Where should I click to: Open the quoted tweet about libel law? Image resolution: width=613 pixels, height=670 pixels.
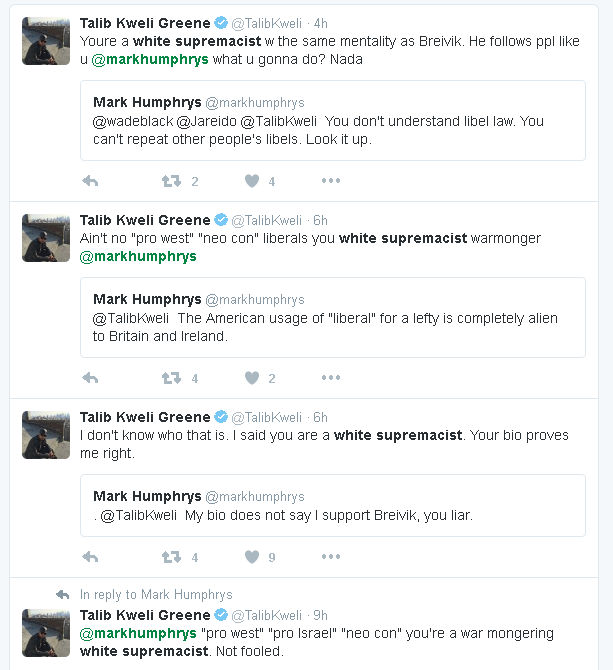coord(332,121)
